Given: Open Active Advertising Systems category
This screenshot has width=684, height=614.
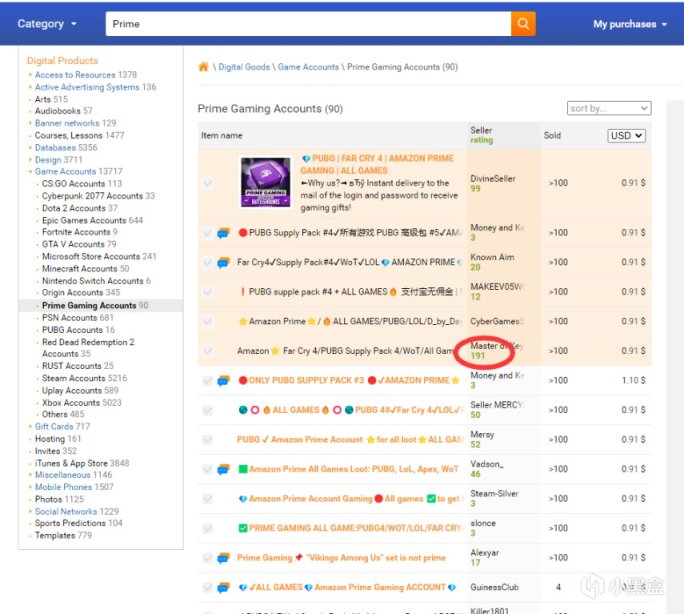Looking at the screenshot, I should click(x=87, y=87).
